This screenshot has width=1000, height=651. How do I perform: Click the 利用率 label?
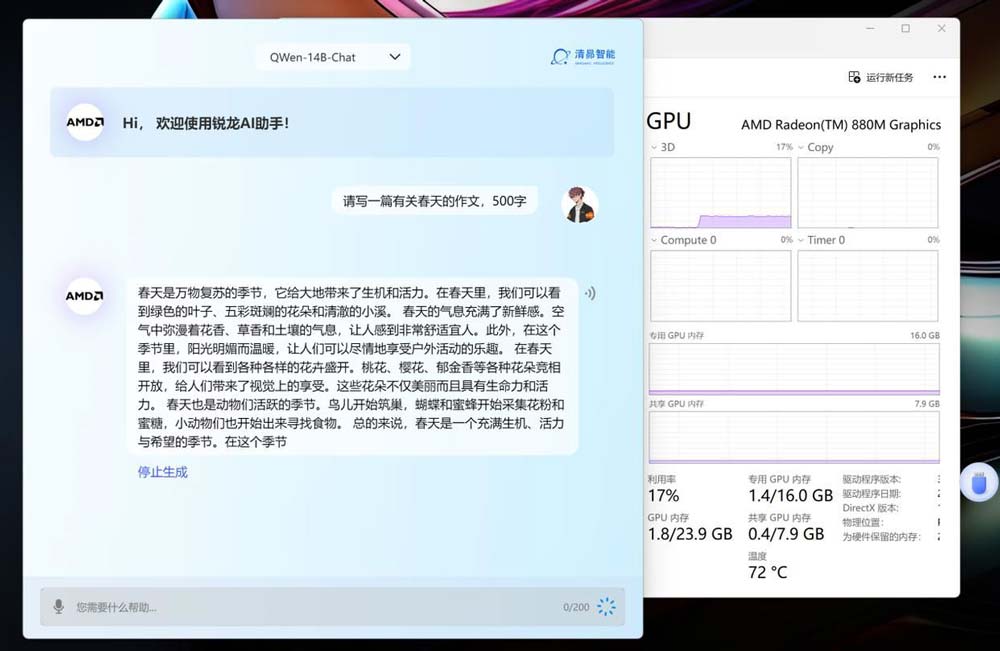click(662, 479)
